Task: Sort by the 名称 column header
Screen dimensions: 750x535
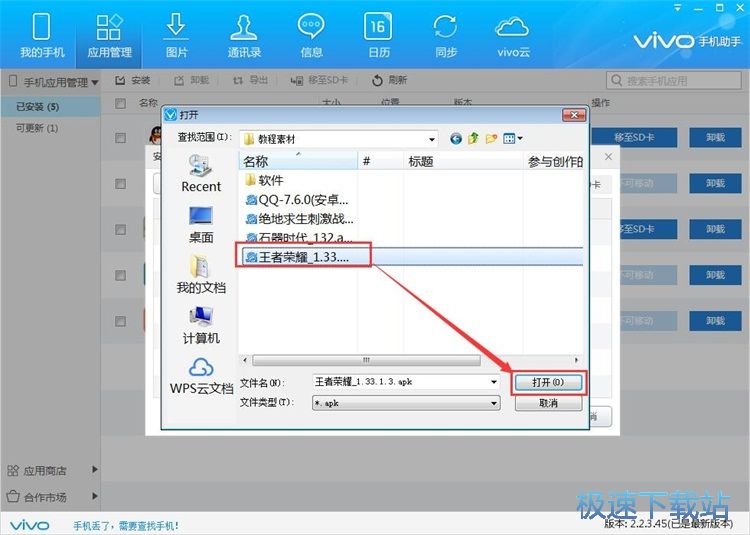Action: (x=298, y=161)
